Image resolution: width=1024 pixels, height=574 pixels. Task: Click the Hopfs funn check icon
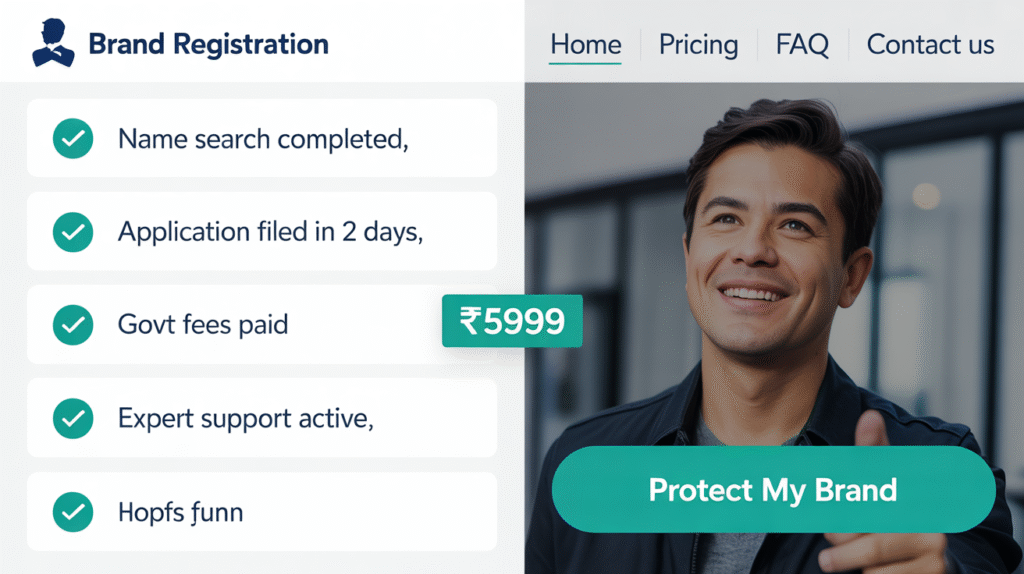click(73, 512)
